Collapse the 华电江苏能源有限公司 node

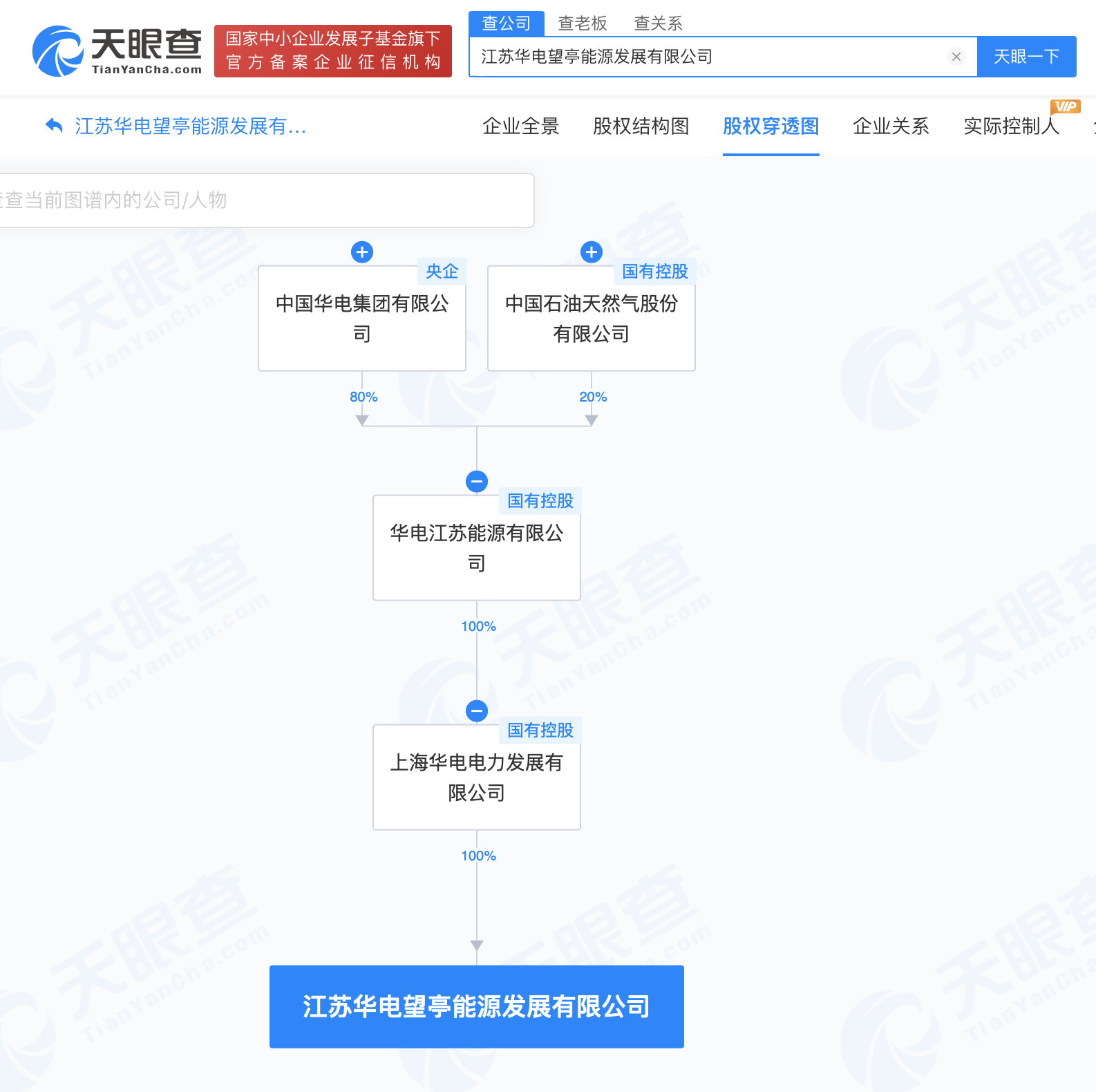coord(477,482)
